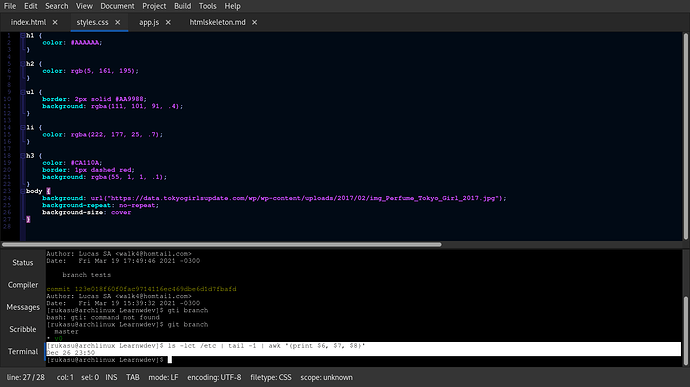Open the Document menu
The height and width of the screenshot is (387, 690).
point(117,6)
